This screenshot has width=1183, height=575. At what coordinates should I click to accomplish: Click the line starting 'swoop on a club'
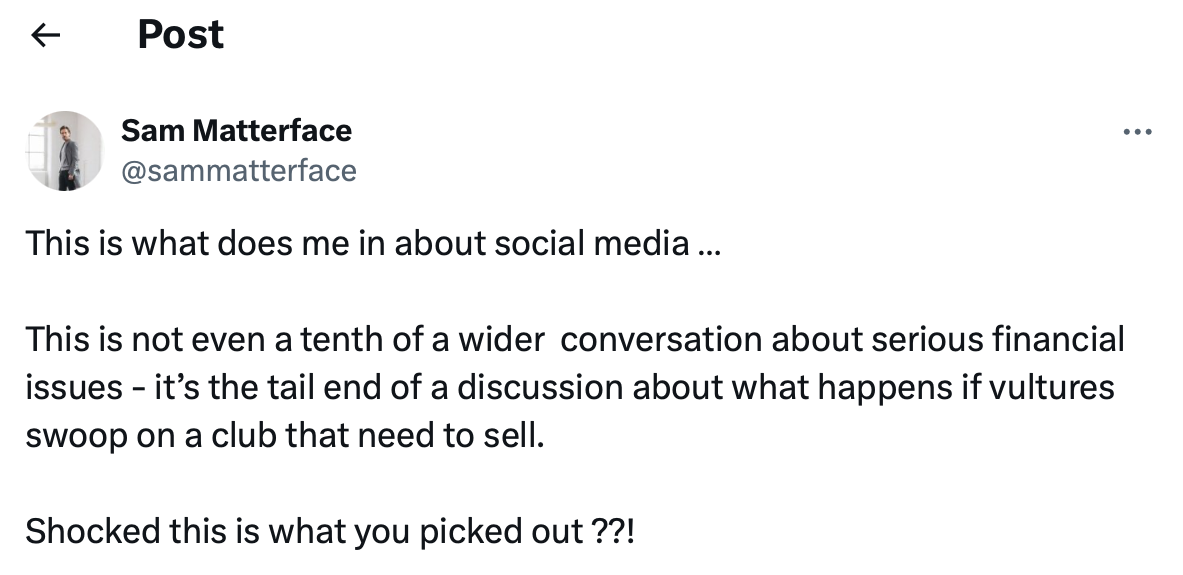286,435
